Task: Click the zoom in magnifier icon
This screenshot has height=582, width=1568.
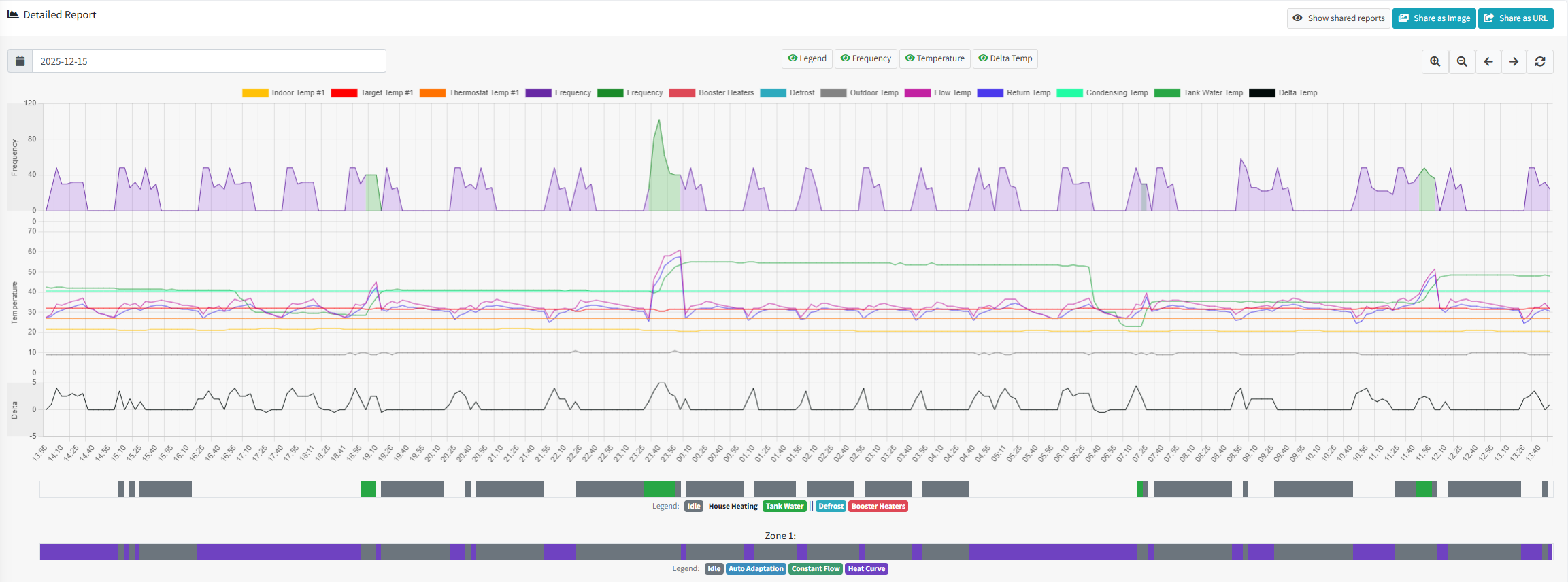Action: point(1435,61)
